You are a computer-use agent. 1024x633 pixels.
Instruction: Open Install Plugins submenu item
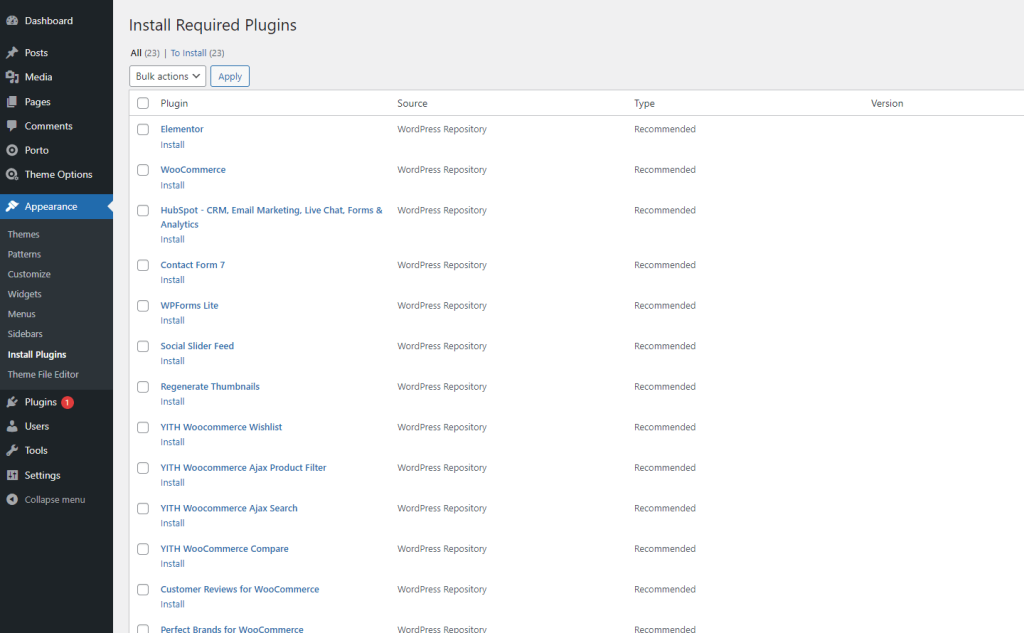(x=37, y=355)
